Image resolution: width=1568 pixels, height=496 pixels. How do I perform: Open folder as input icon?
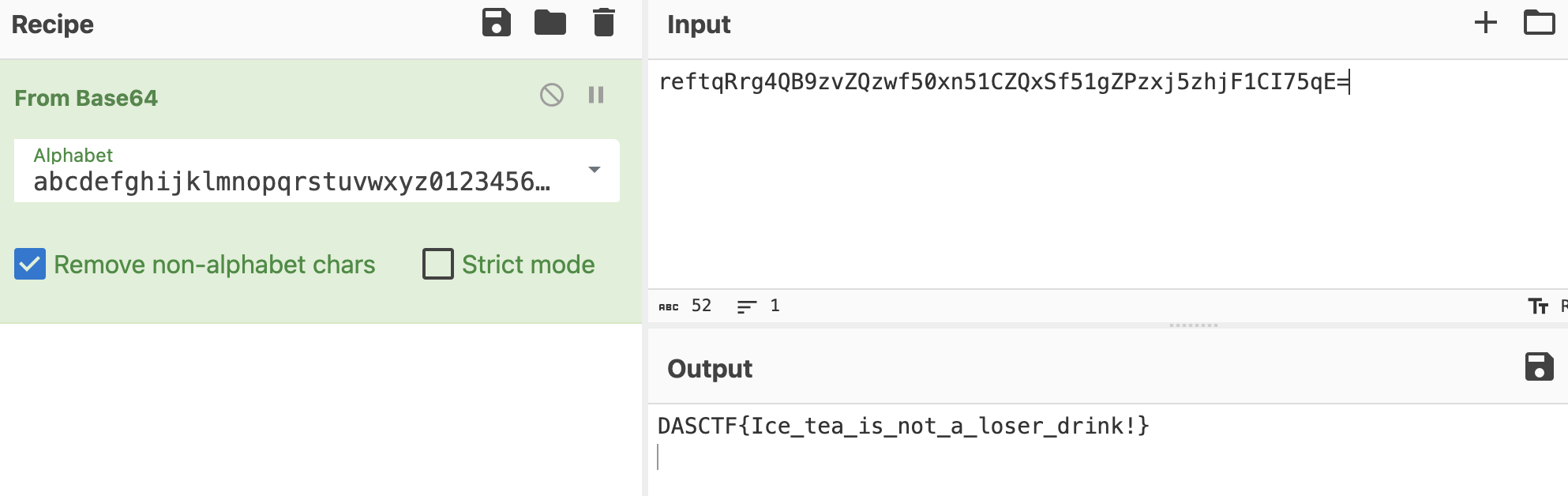click(1539, 23)
